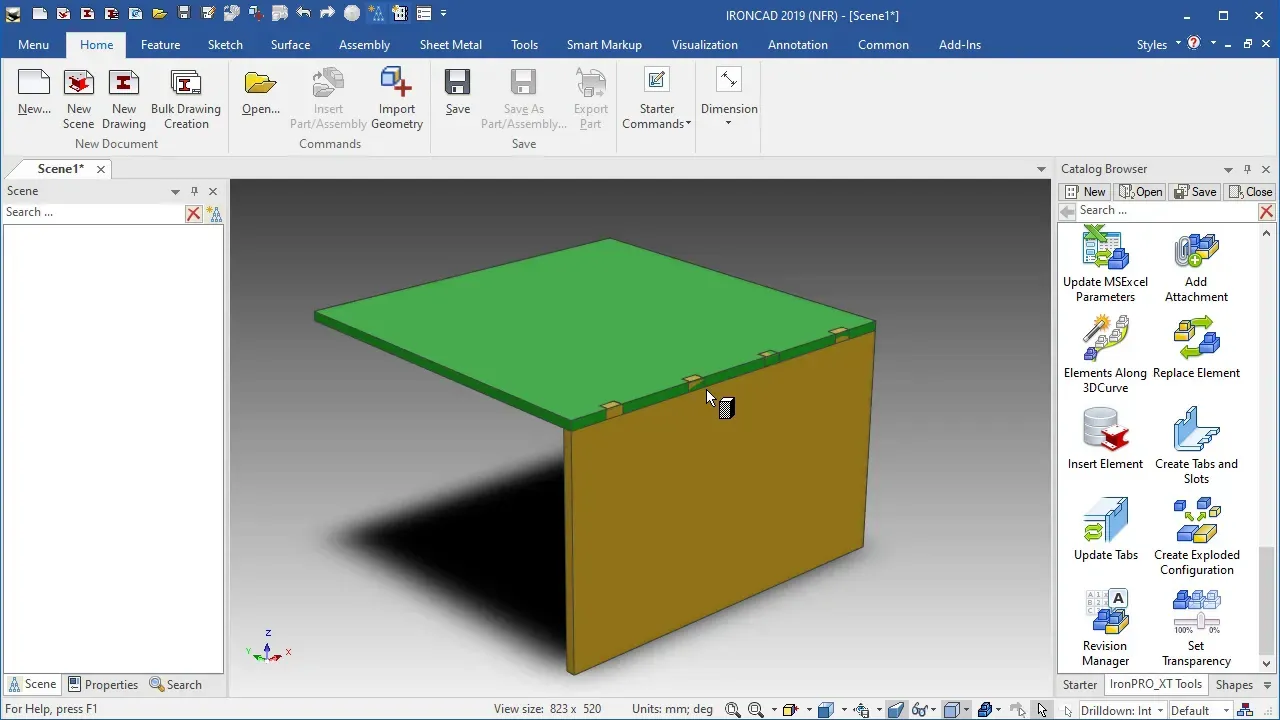Open a file using the Open icon

click(x=260, y=94)
